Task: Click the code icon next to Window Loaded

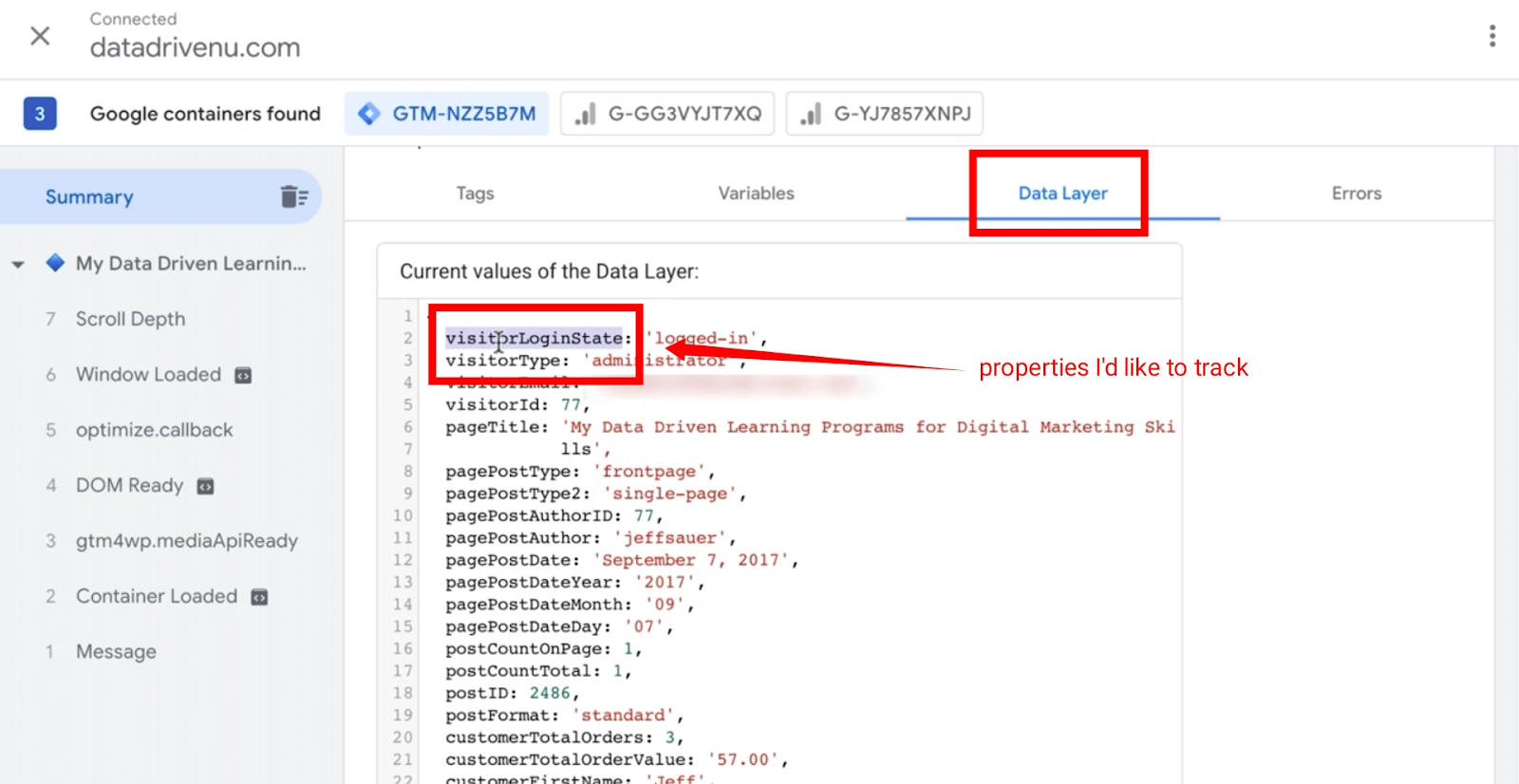Action: coord(243,375)
